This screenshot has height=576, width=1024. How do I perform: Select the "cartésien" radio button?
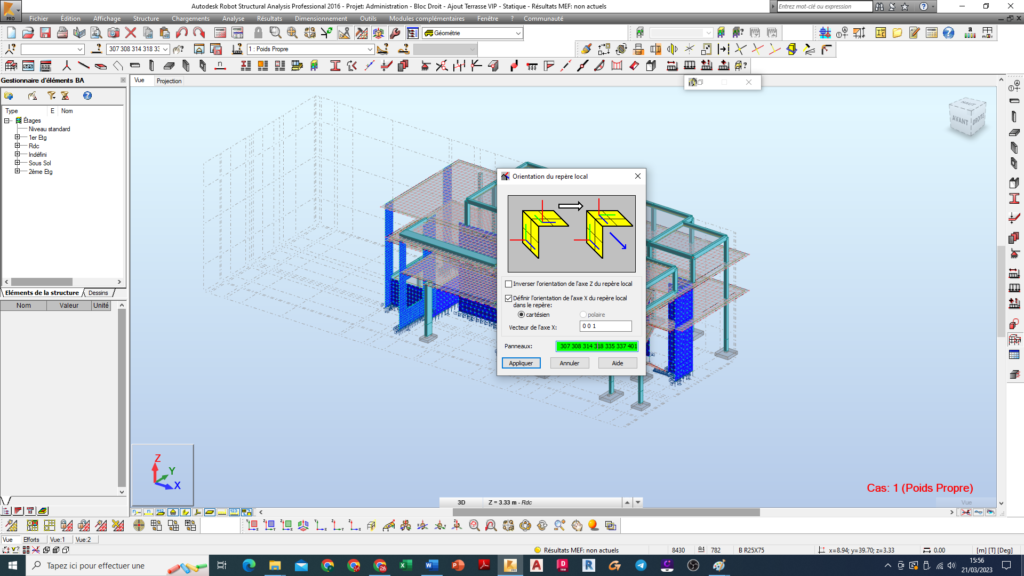point(521,315)
